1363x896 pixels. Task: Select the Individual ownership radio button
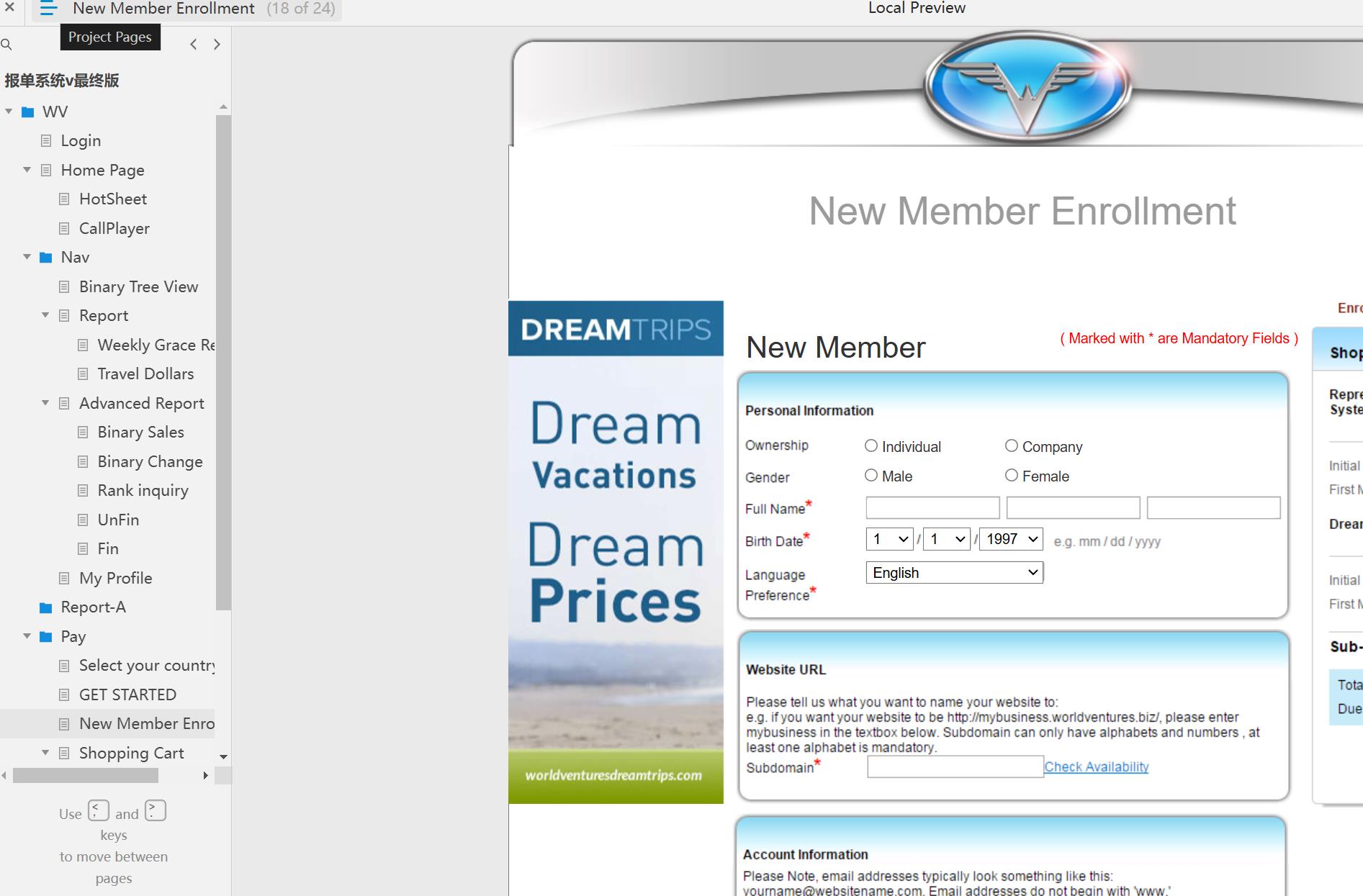[871, 446]
